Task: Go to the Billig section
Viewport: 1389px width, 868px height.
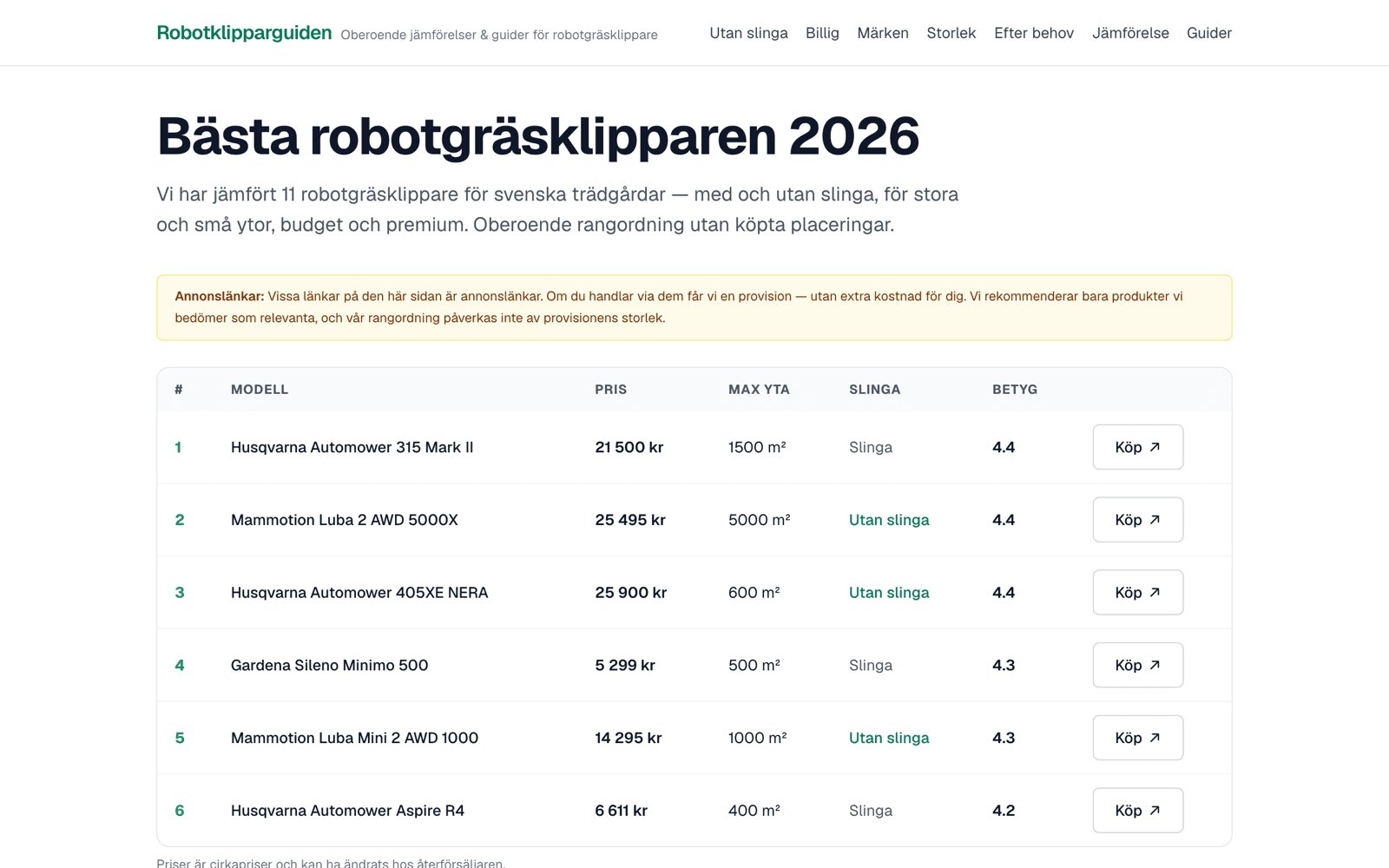Action: (x=822, y=33)
